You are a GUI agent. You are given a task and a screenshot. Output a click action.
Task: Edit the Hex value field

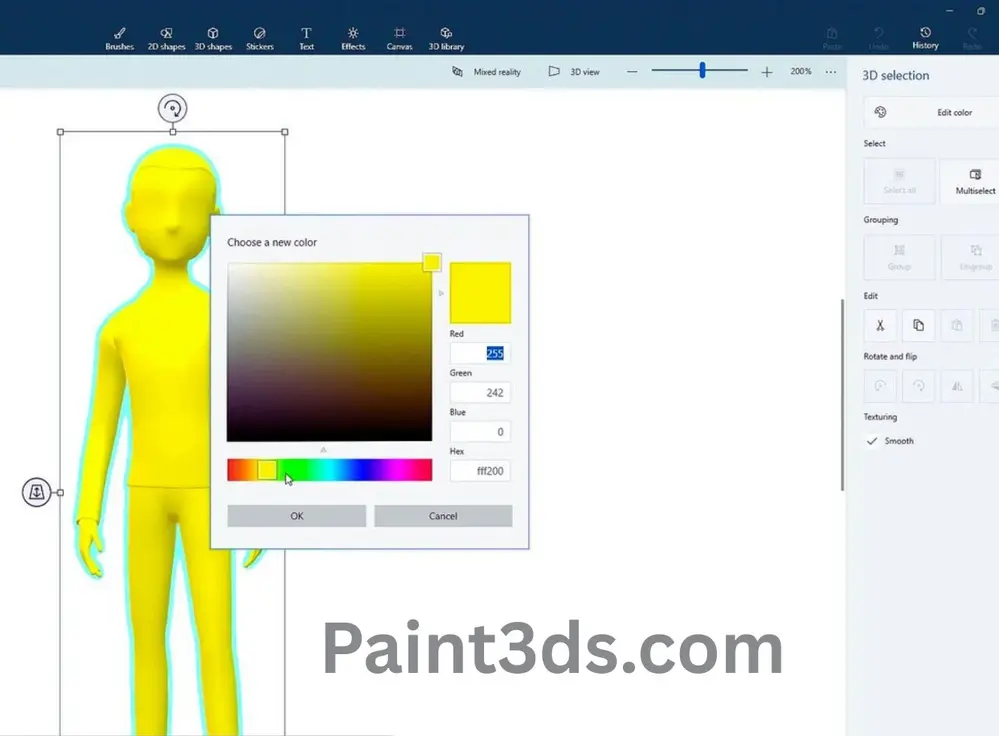(x=480, y=470)
